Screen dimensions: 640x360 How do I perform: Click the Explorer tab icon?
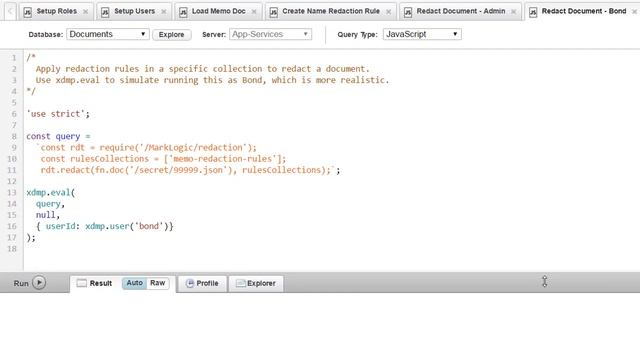241,283
